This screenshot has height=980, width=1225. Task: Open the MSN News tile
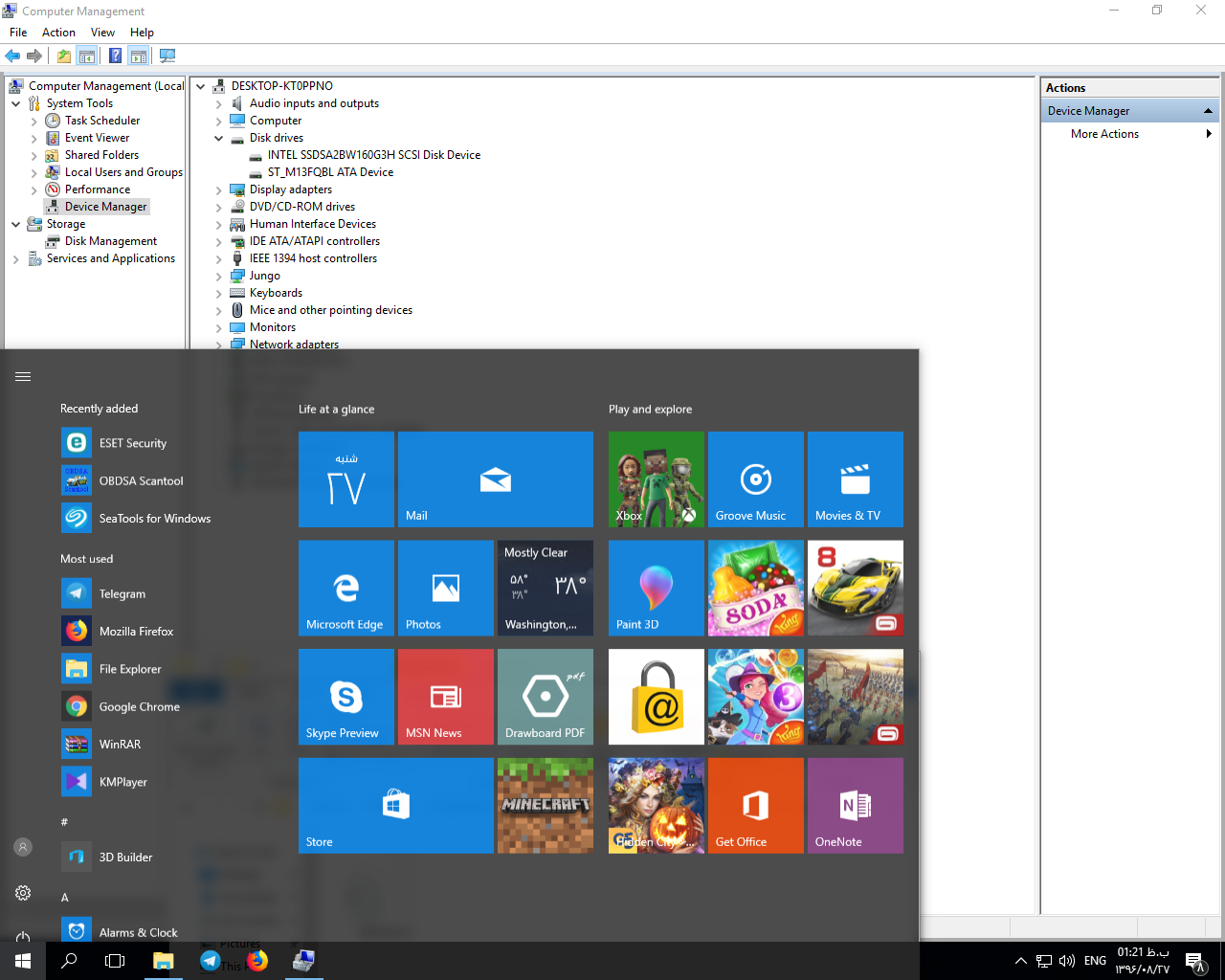[x=446, y=697]
